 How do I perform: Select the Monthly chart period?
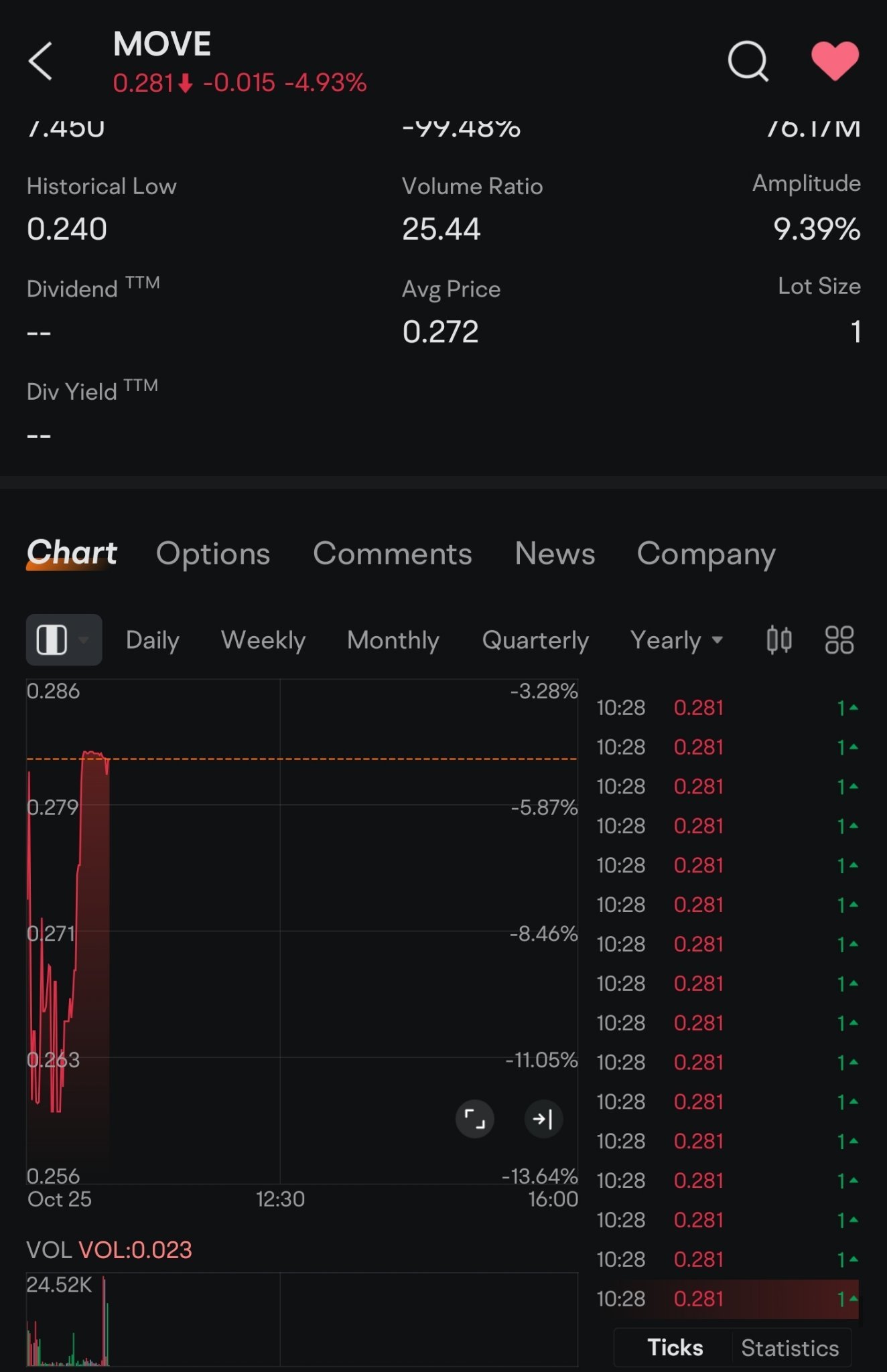[393, 640]
